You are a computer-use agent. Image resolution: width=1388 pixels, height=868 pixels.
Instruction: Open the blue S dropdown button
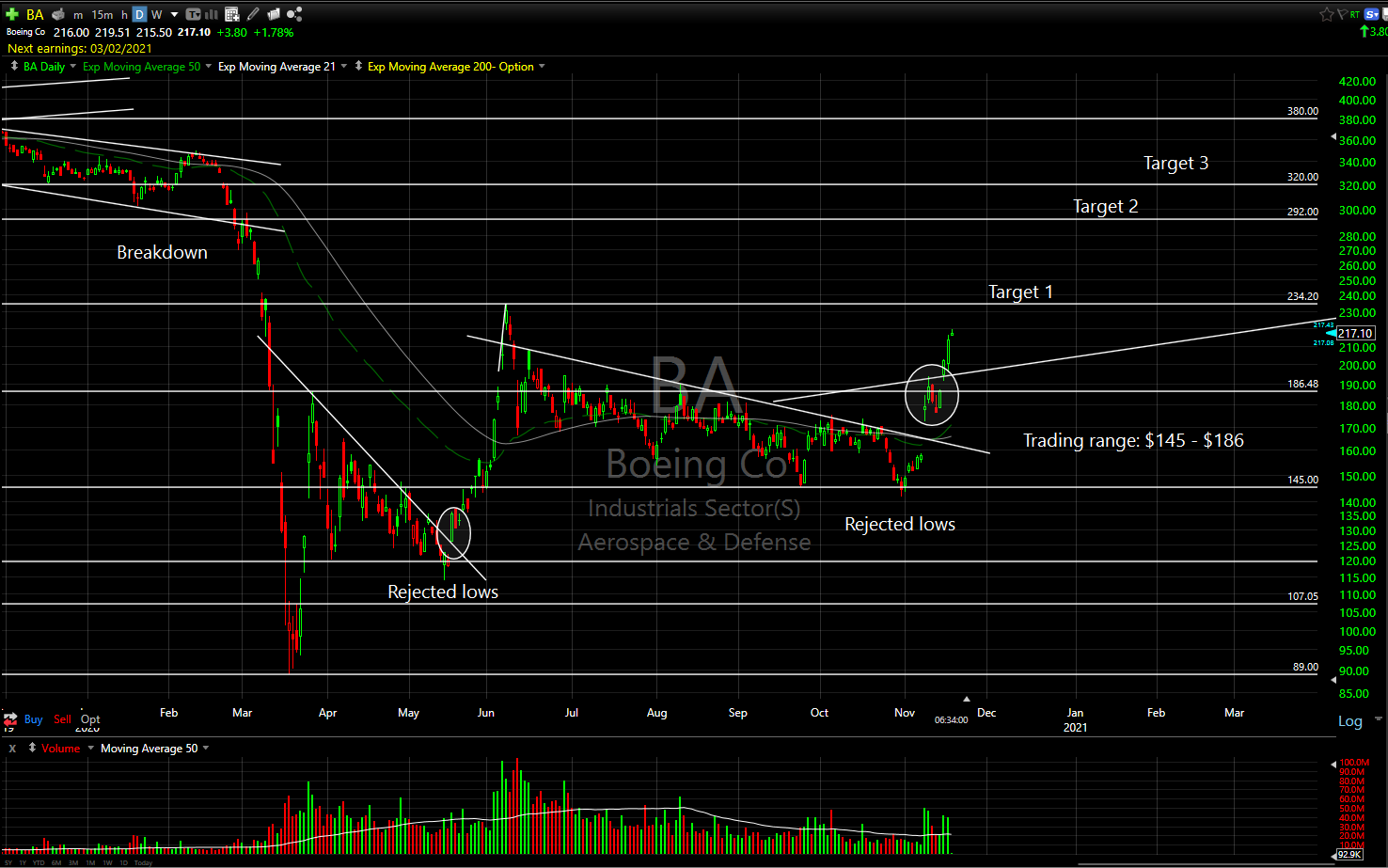point(1372,14)
